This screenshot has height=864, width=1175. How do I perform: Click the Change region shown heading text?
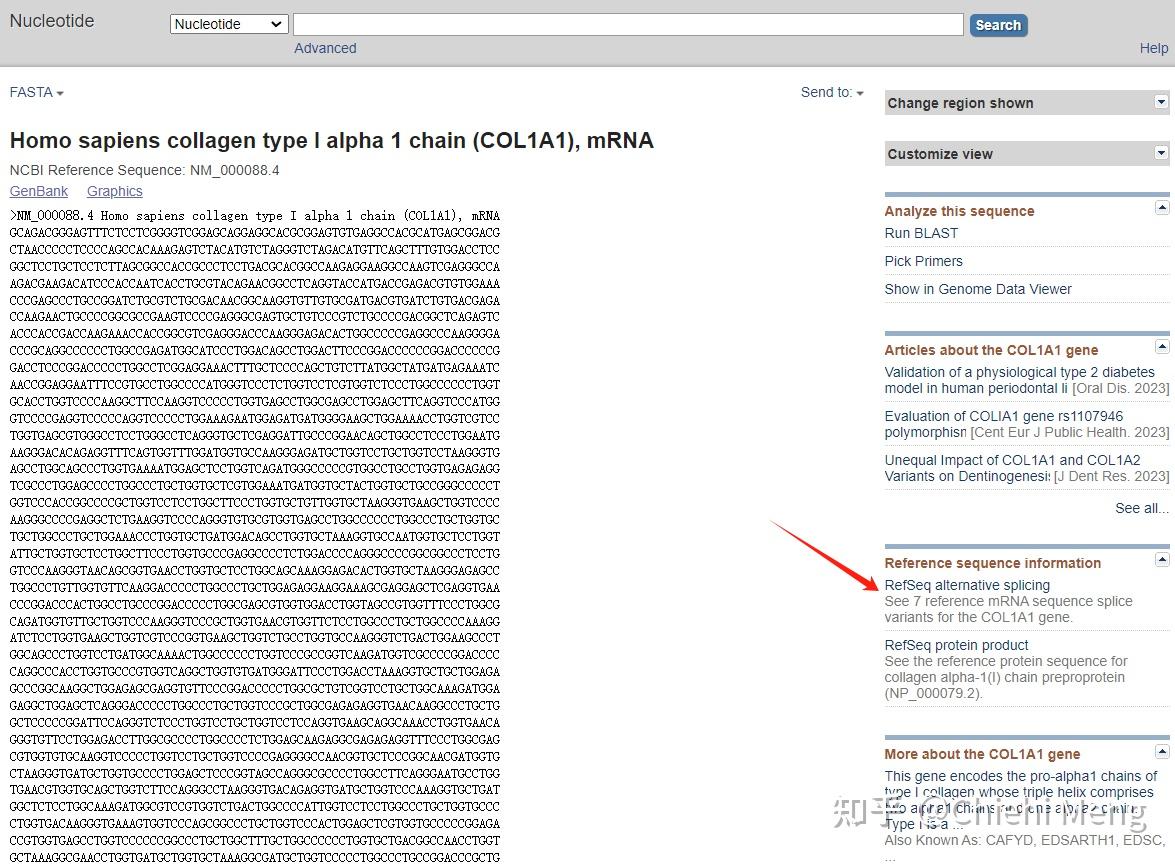[x=960, y=103]
